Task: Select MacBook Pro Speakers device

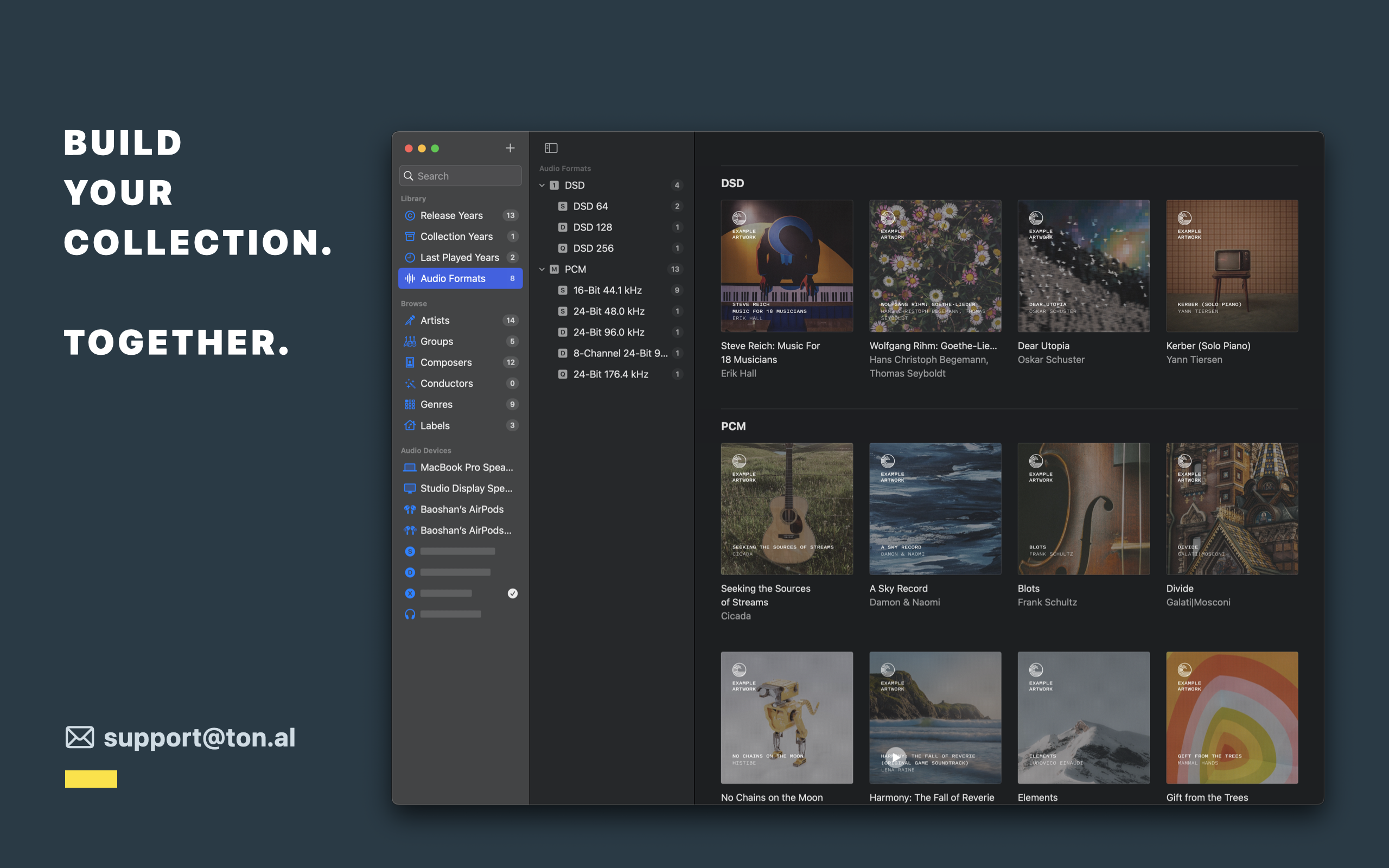Action: click(x=460, y=467)
